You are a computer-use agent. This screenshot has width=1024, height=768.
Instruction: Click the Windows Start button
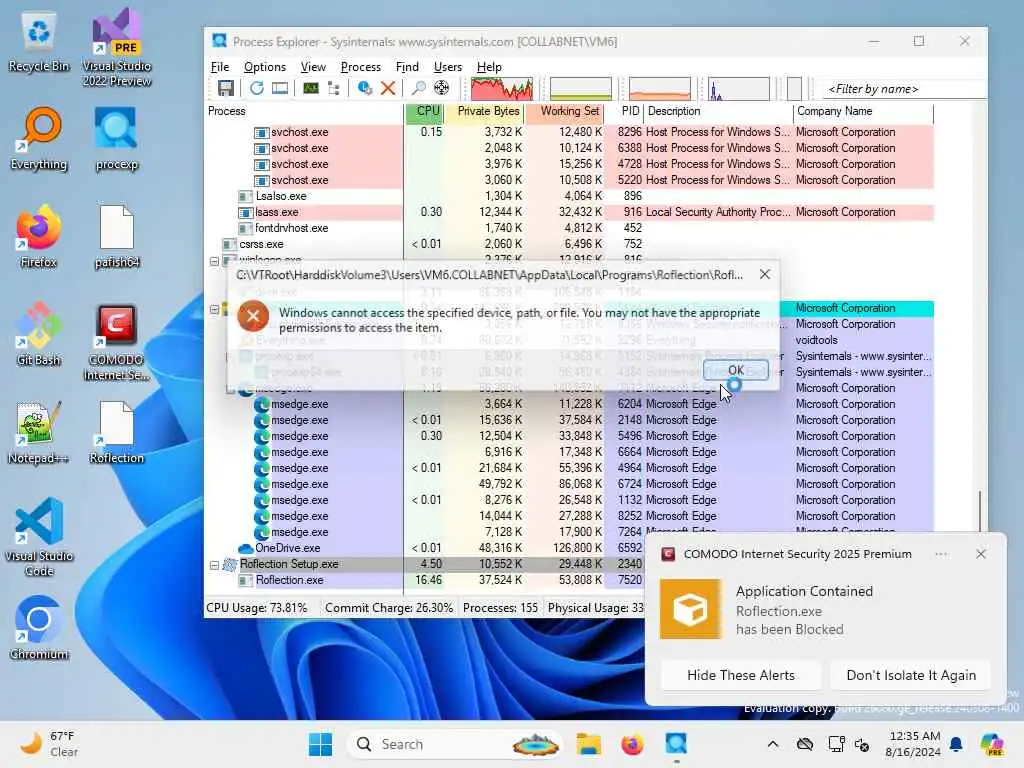click(320, 744)
